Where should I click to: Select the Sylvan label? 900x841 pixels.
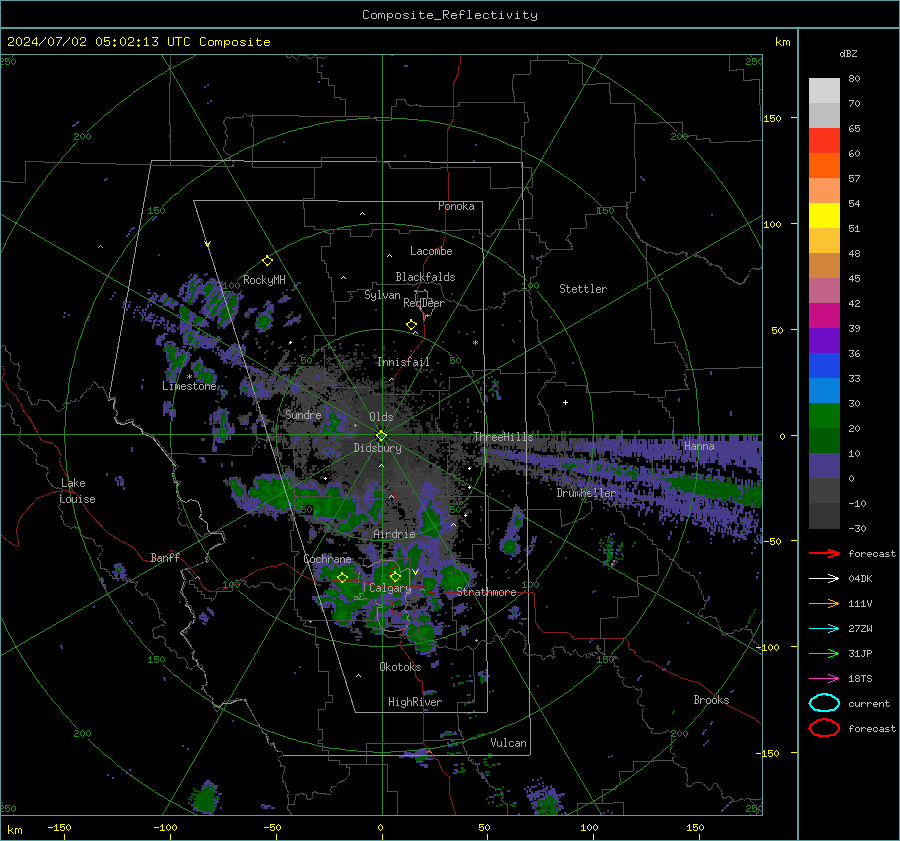pos(382,295)
